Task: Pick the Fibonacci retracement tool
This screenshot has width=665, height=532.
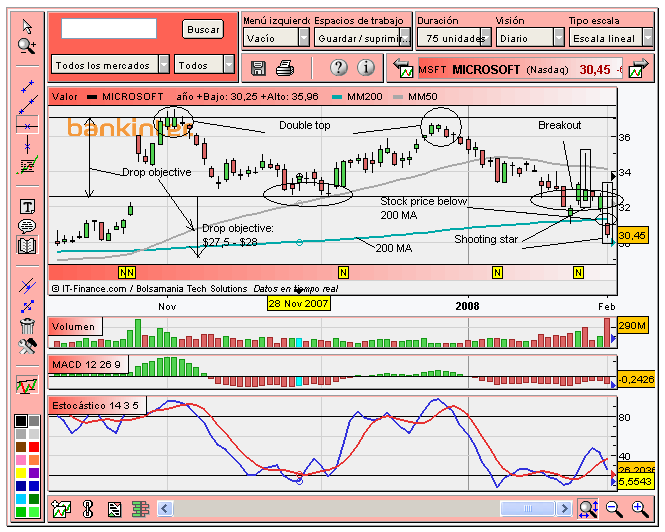Action: tap(27, 165)
